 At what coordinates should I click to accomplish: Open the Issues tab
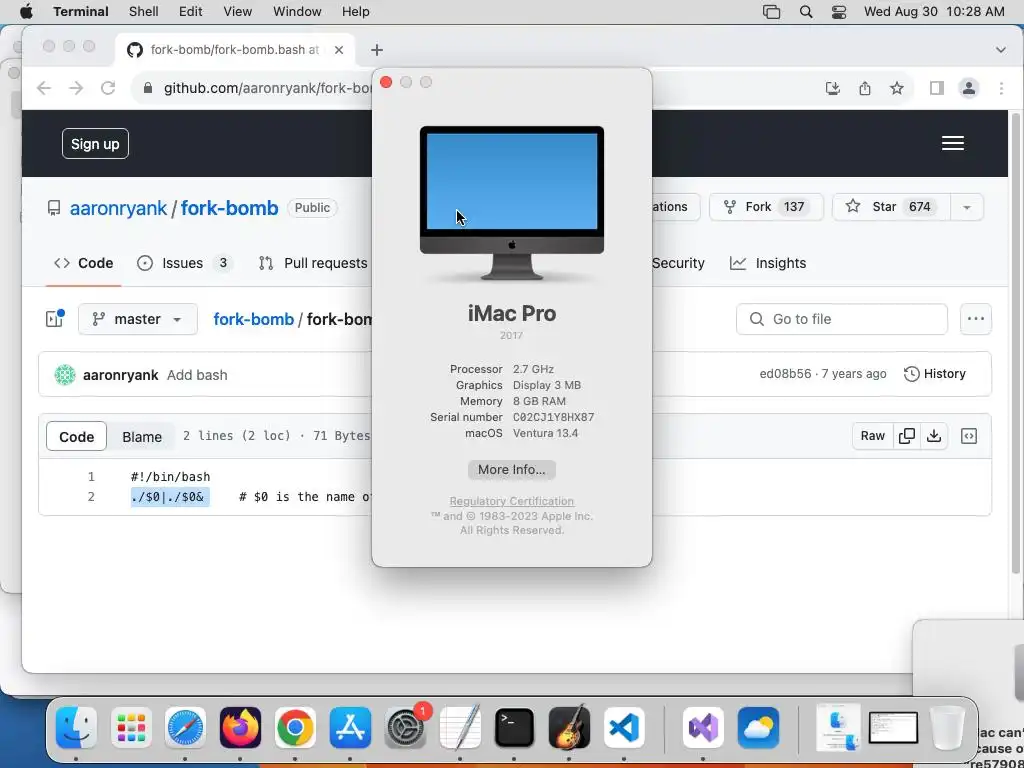click(x=184, y=263)
